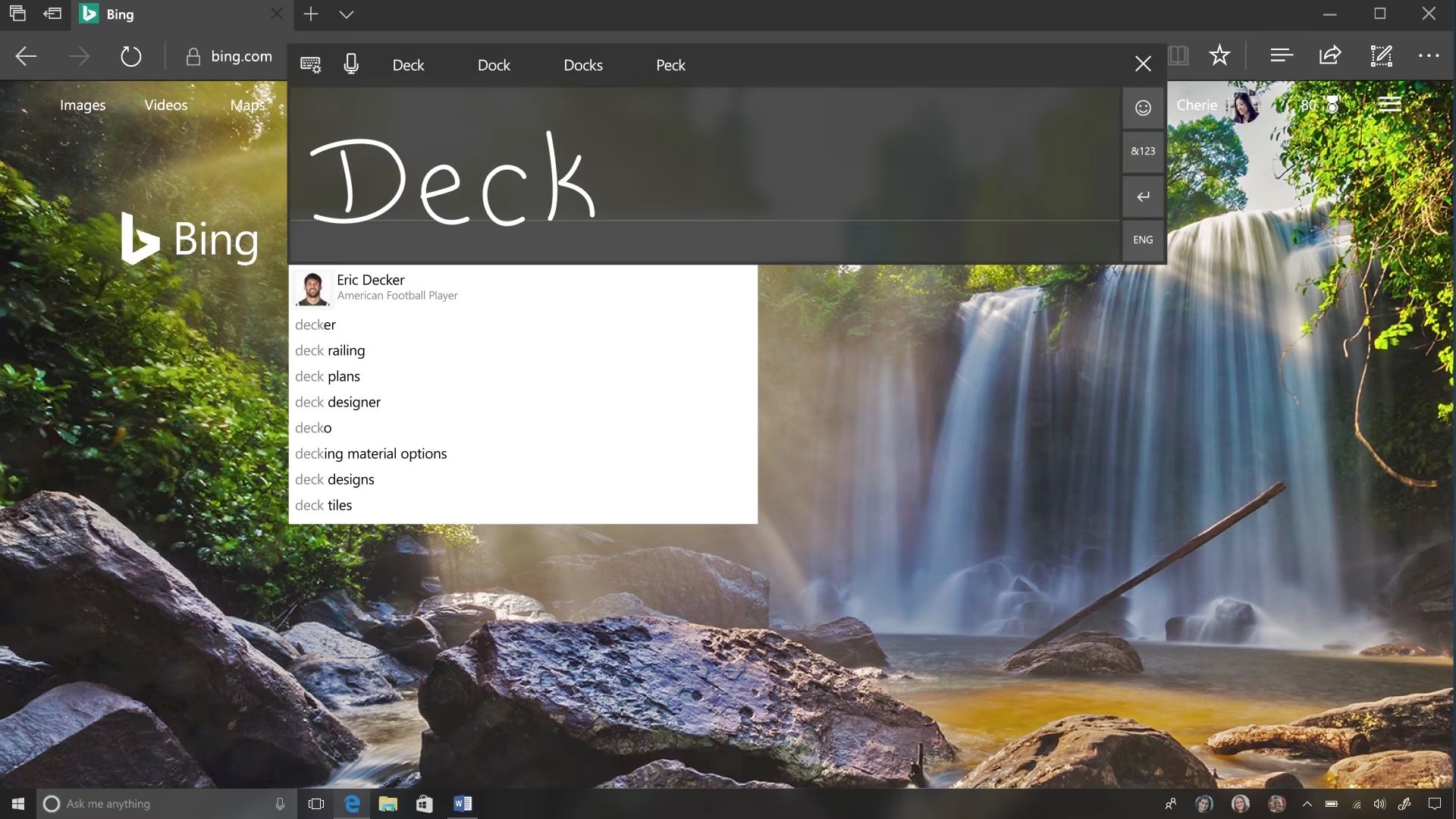Open the Images tab on Bing
Screen dimensions: 1456x819
[83, 105]
